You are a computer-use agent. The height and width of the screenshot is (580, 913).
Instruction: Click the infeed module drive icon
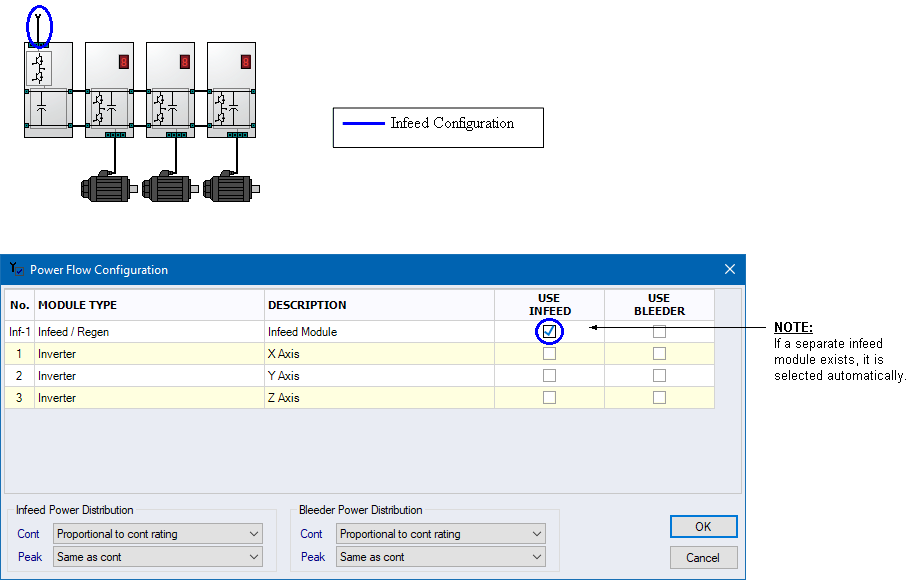tap(48, 90)
